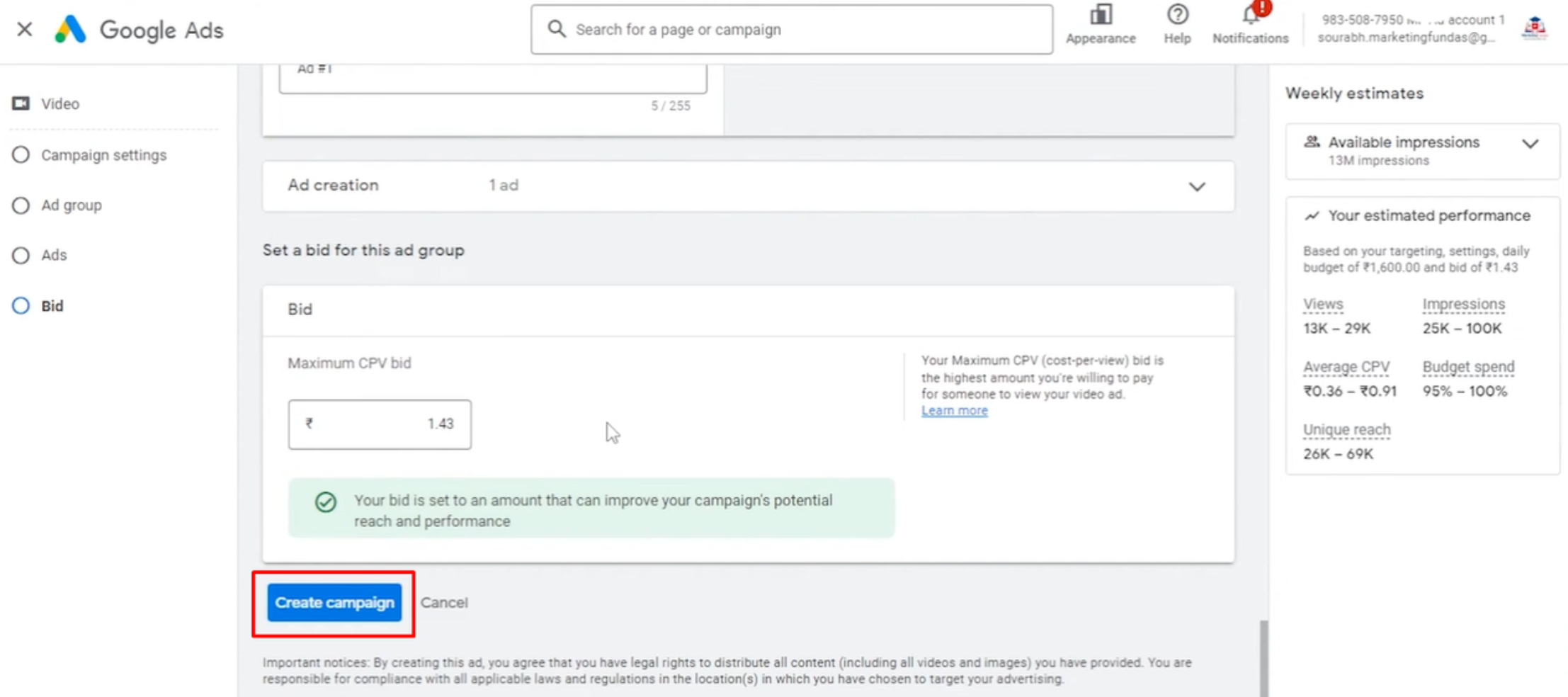Click the magnifier search icon

tap(557, 29)
